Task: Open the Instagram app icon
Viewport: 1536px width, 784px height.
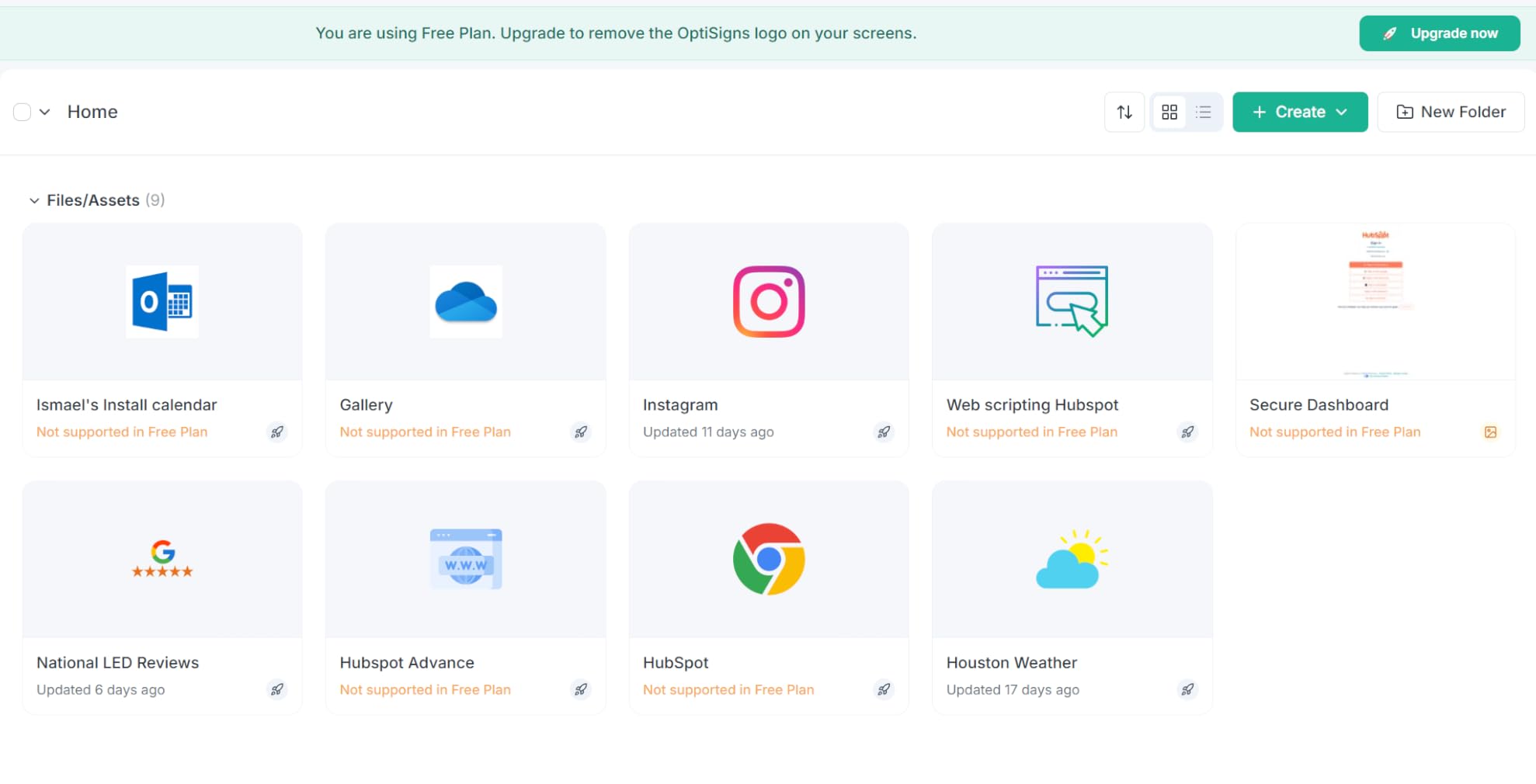Action: (769, 302)
